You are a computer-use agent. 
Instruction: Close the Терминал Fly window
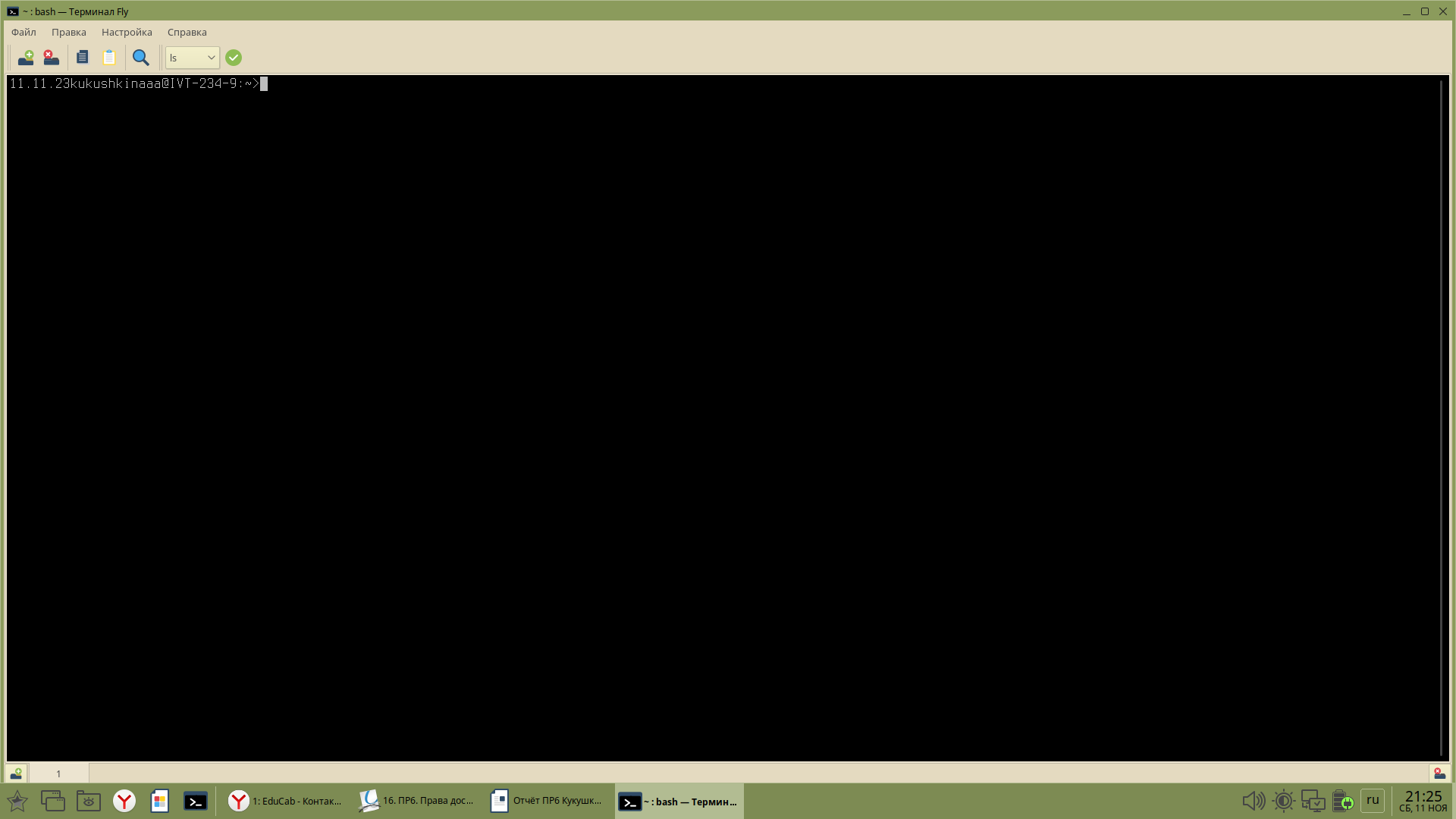pos(1443,11)
